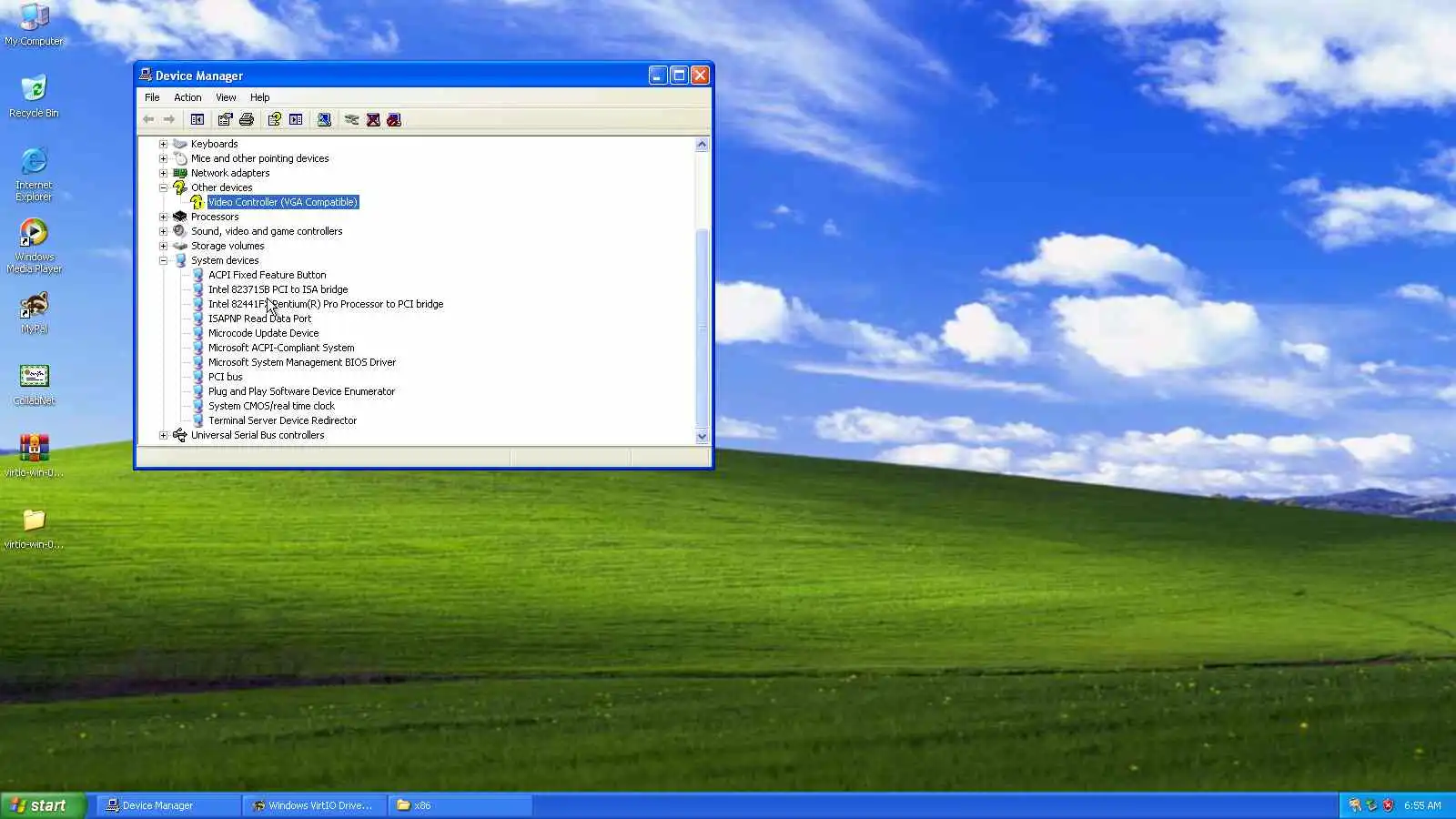
Task: Select the Windows Media Player desktop shortcut
Action: click(x=34, y=246)
